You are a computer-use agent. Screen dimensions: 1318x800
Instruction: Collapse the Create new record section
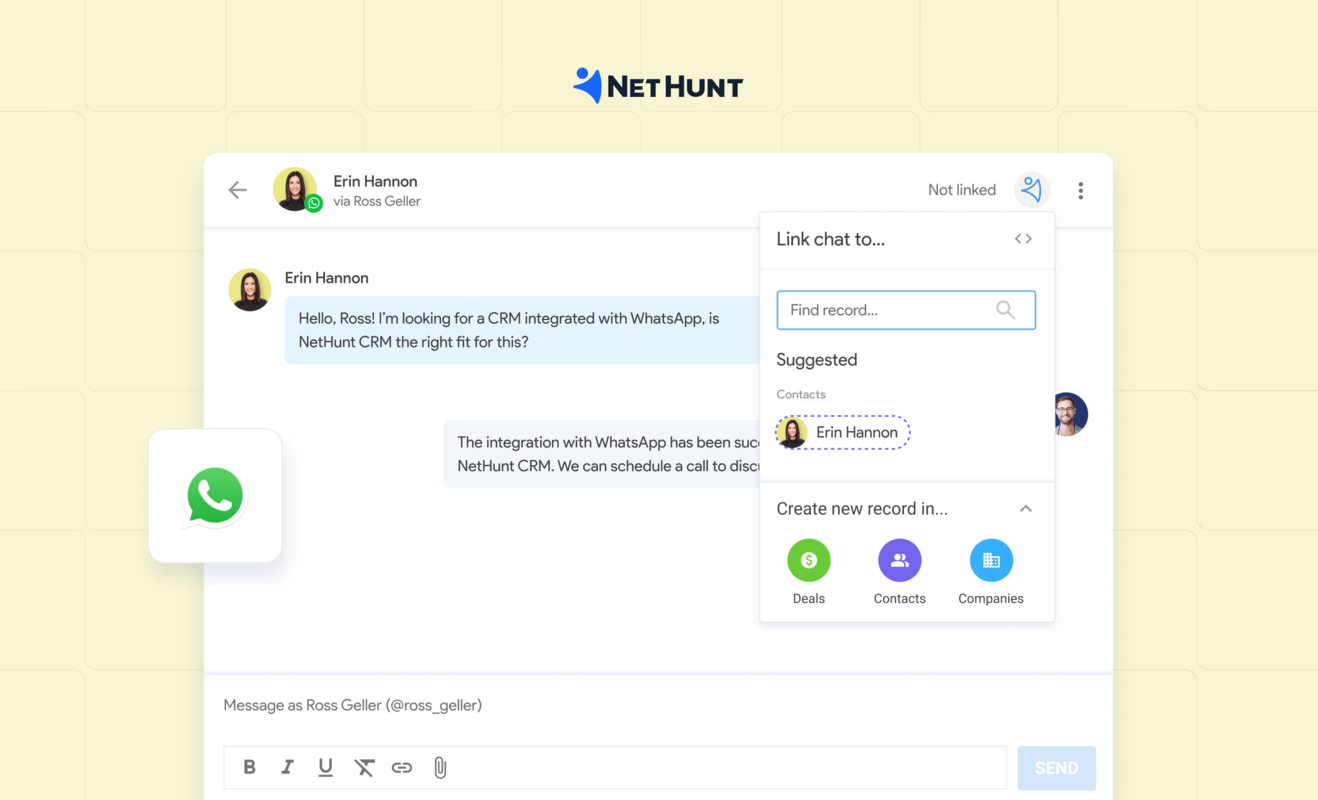(1025, 508)
